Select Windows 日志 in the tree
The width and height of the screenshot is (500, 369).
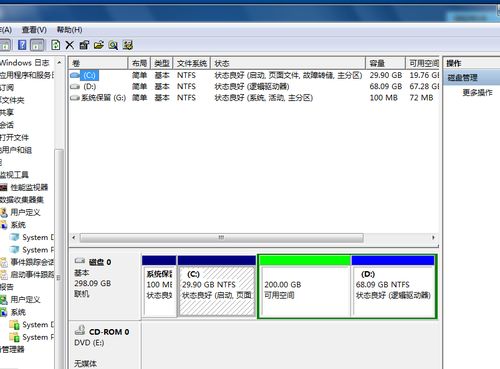coord(25,63)
